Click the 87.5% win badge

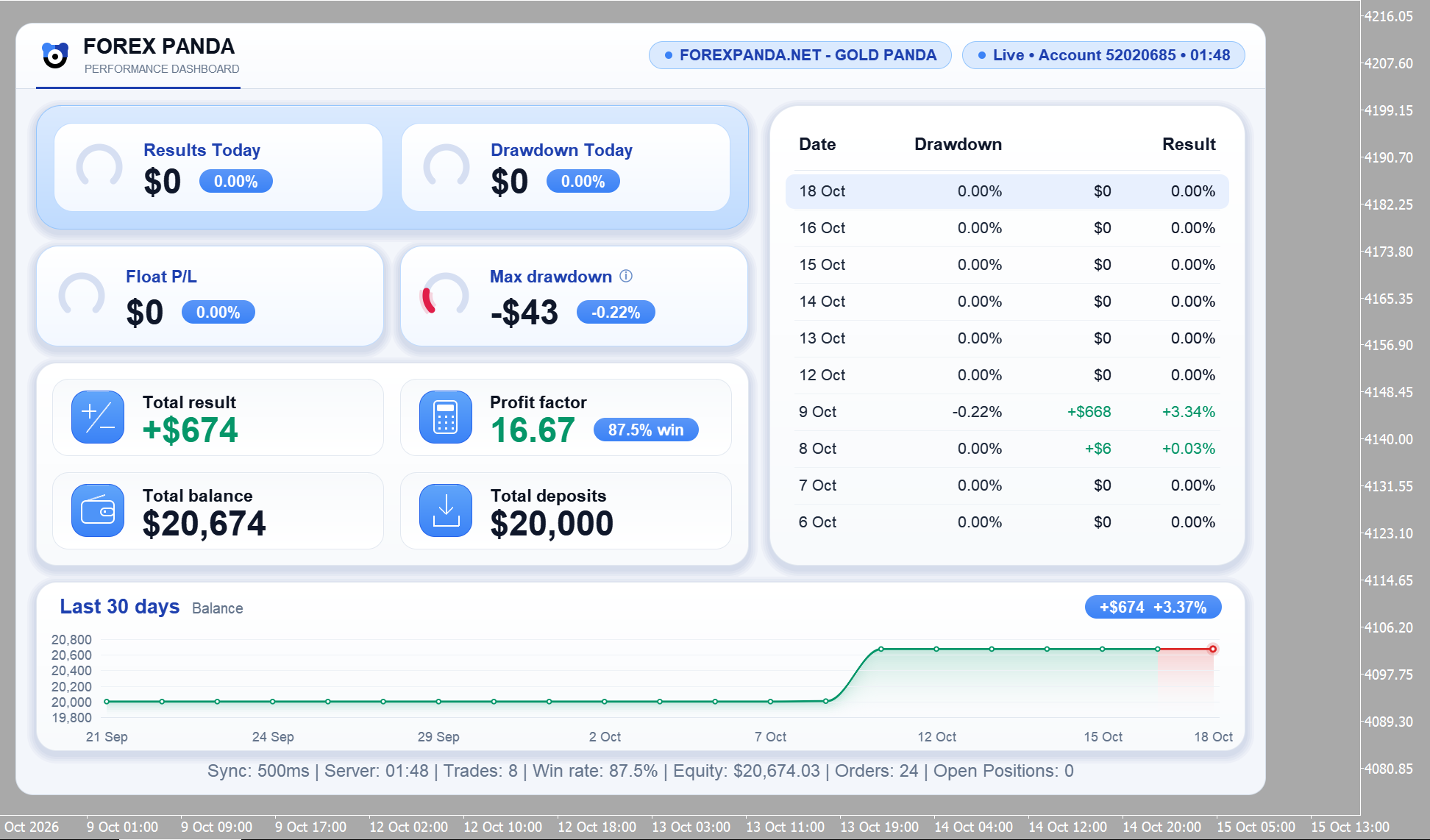[x=646, y=430]
